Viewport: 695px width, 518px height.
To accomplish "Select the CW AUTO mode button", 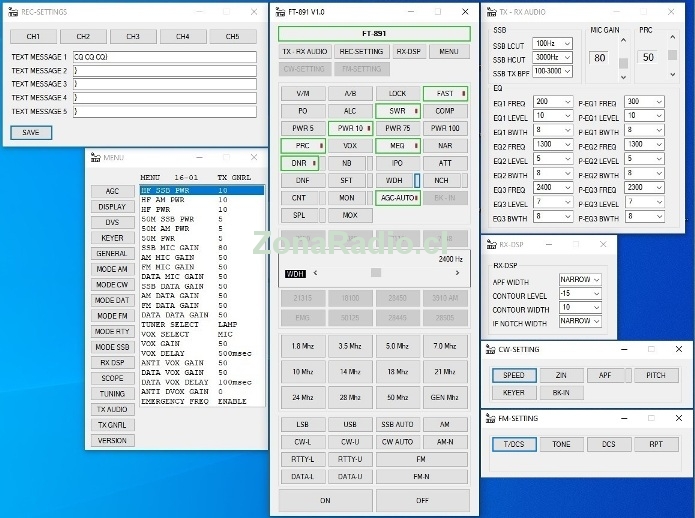I will pos(398,442).
